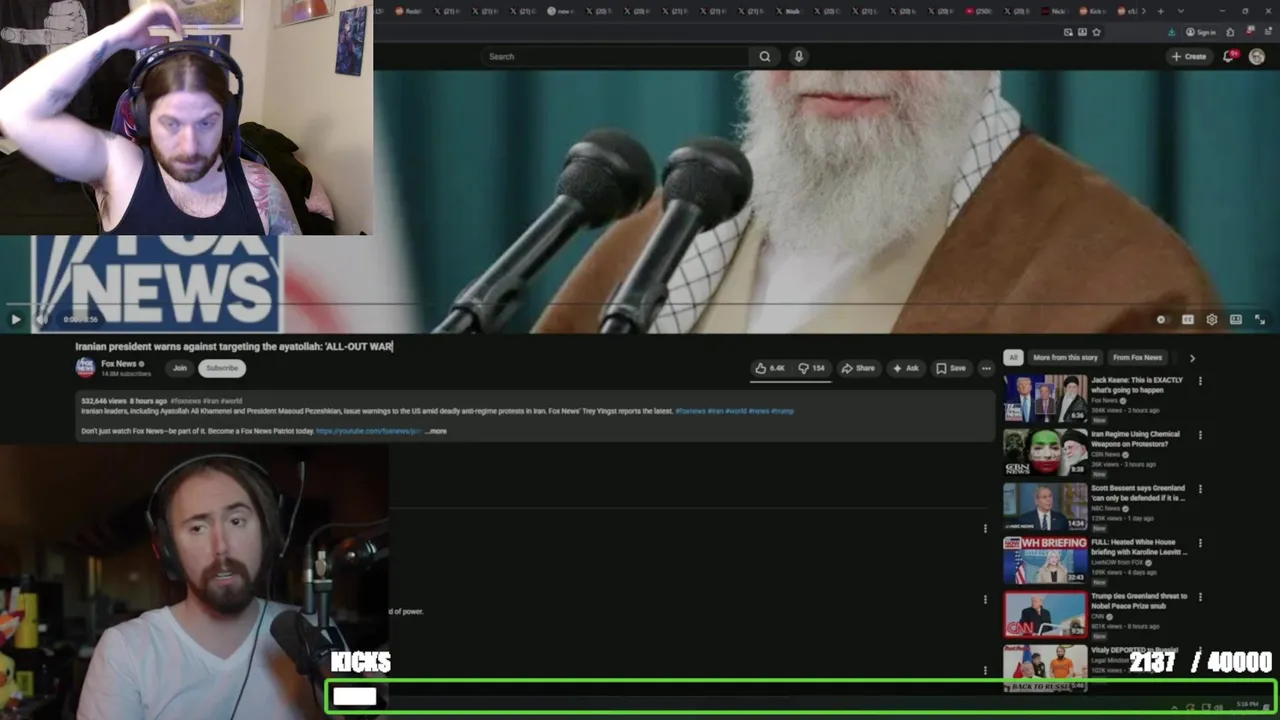This screenshot has height=720, width=1280.
Task: Open options for White House briefing video
Action: [1200, 543]
